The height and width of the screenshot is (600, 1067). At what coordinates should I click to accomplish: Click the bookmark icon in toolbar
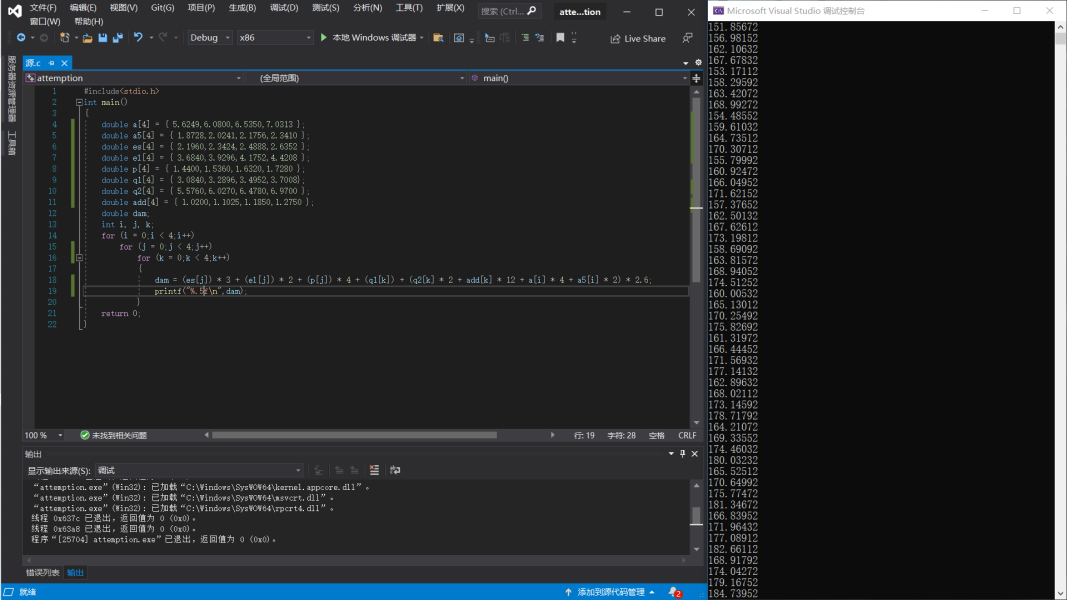(560, 38)
